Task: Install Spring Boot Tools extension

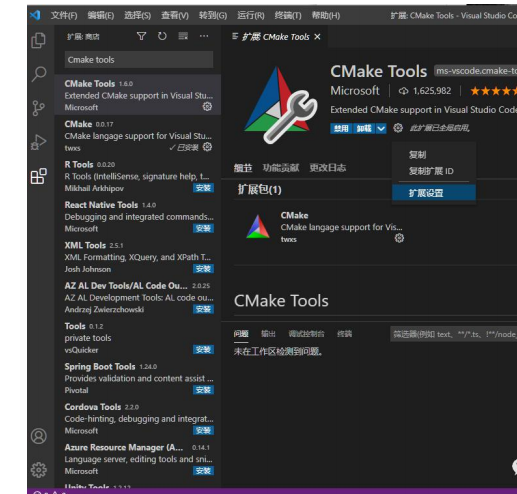Action: tap(203, 390)
